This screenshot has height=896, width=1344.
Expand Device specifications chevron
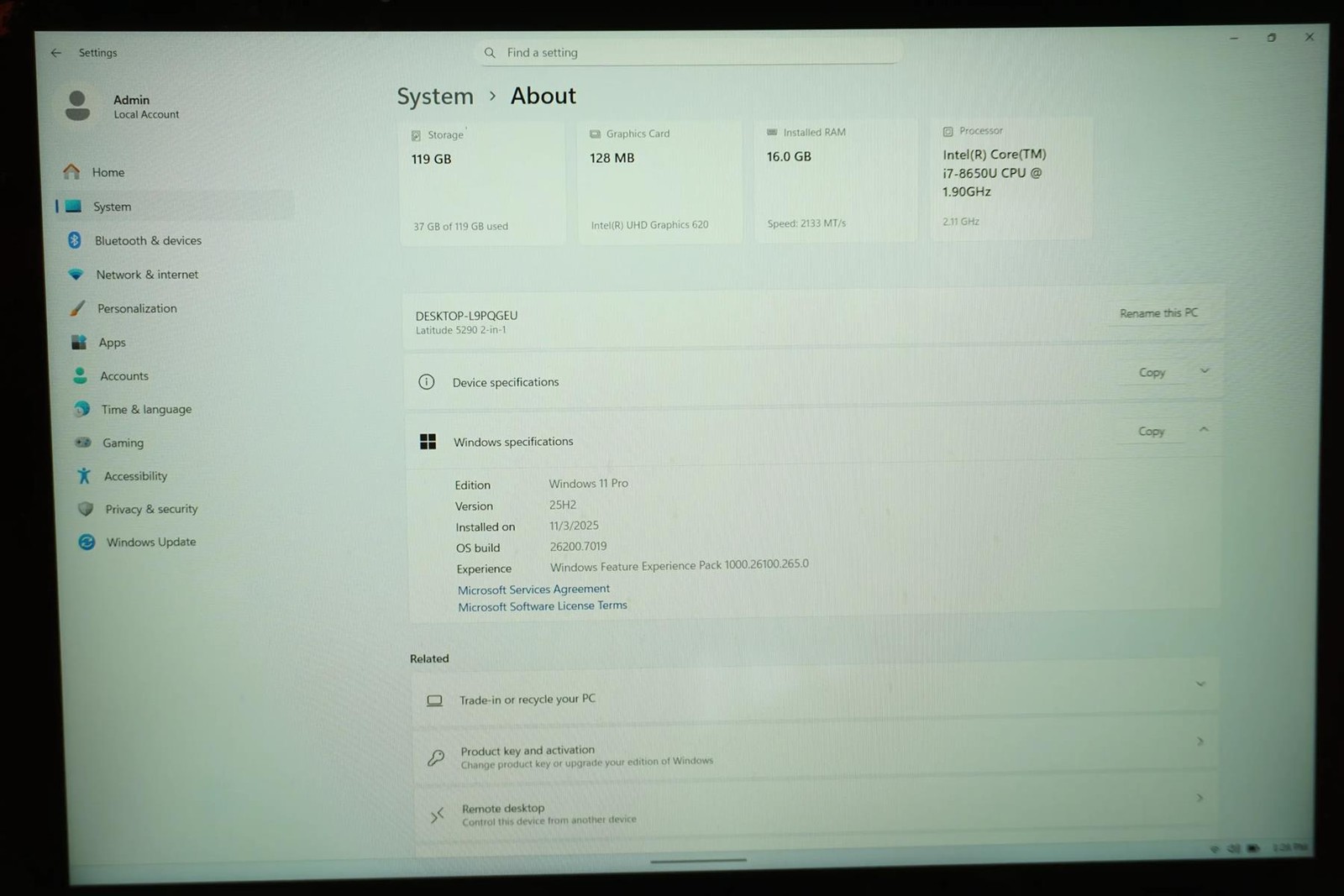coord(1205,370)
